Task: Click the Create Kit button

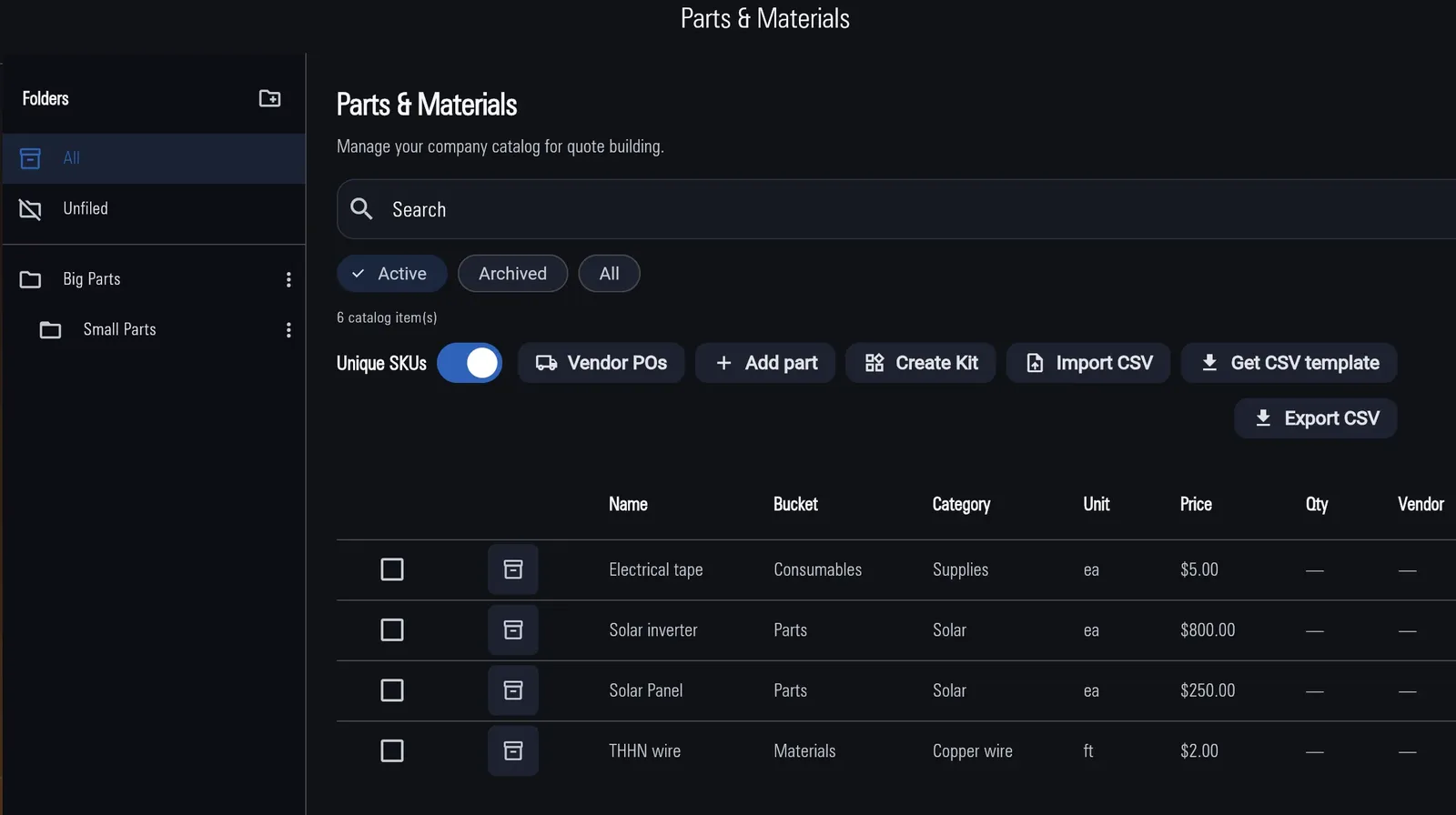Action: pos(921,363)
